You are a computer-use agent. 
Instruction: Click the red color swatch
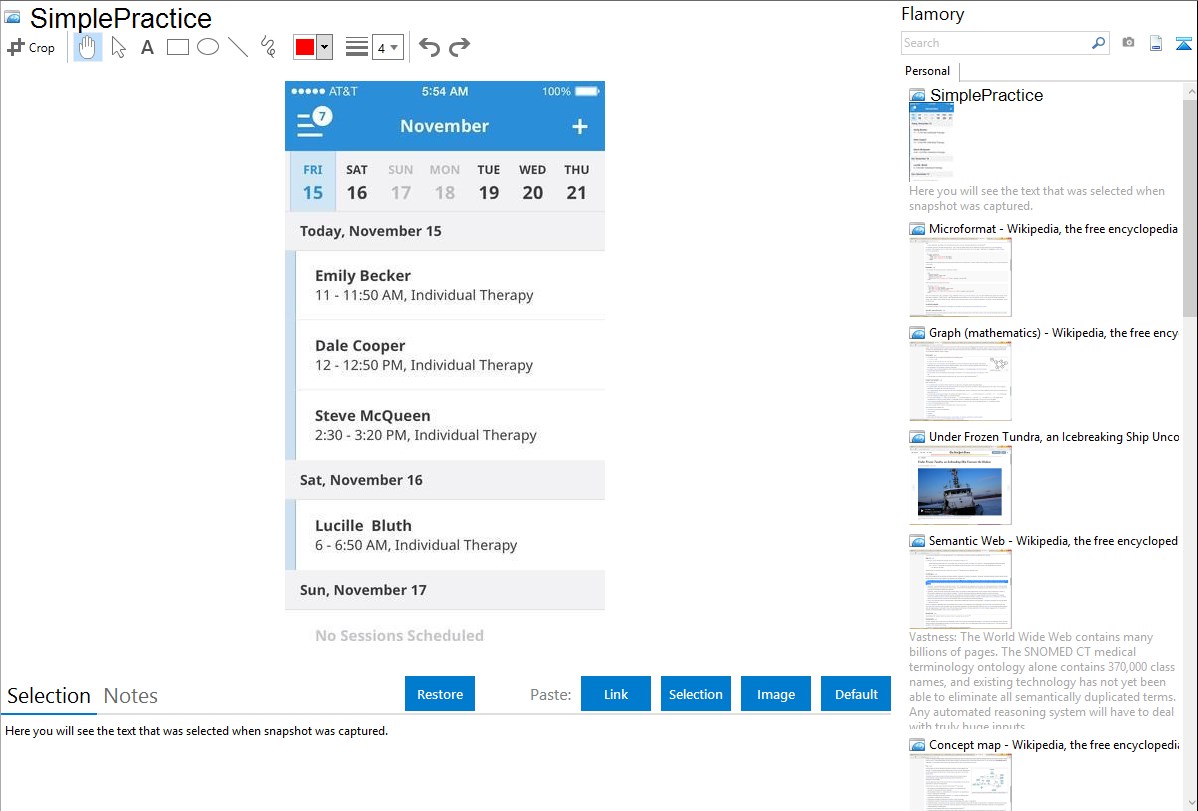305,47
